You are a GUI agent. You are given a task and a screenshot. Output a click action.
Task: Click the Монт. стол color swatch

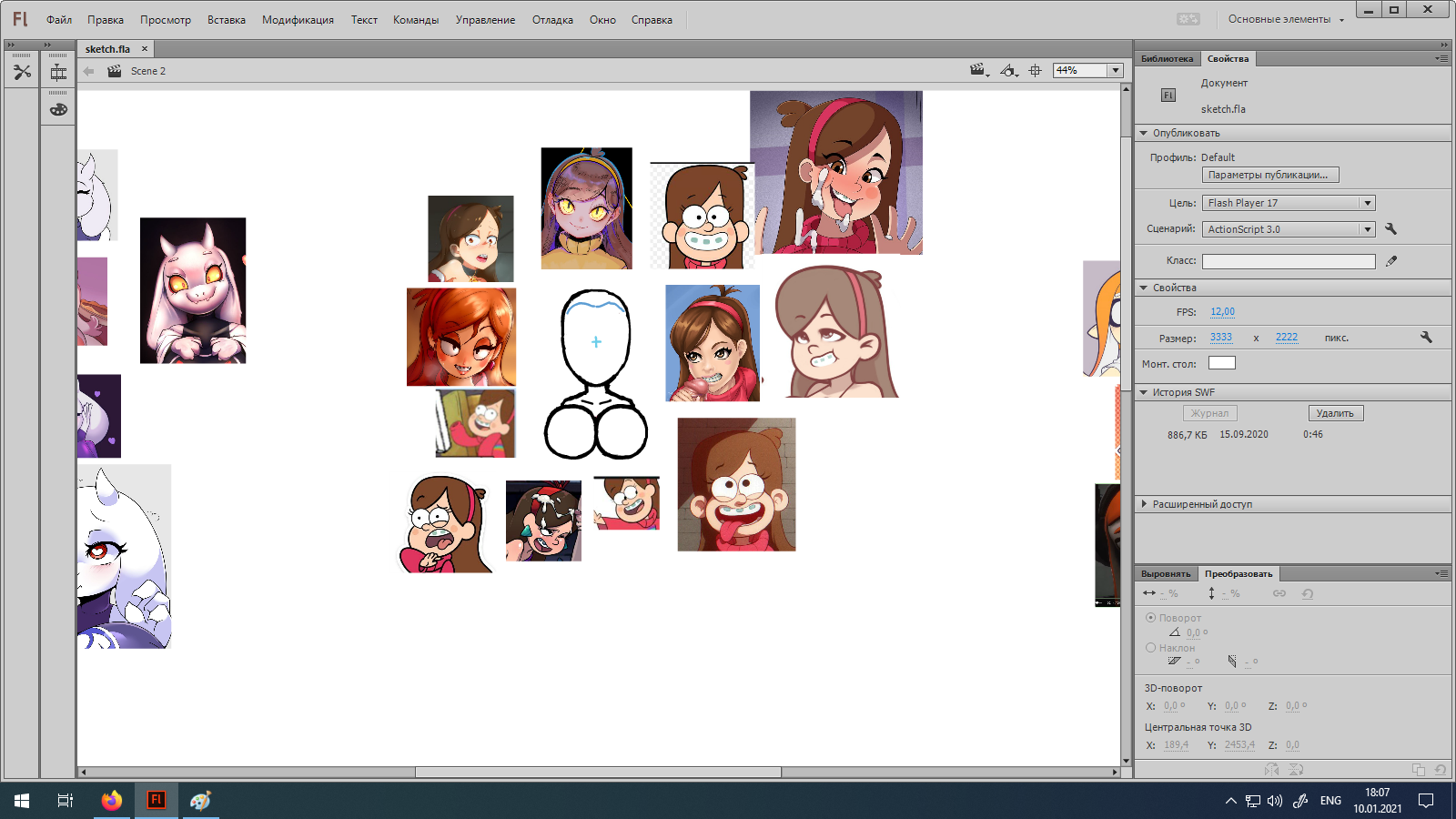tap(1221, 363)
